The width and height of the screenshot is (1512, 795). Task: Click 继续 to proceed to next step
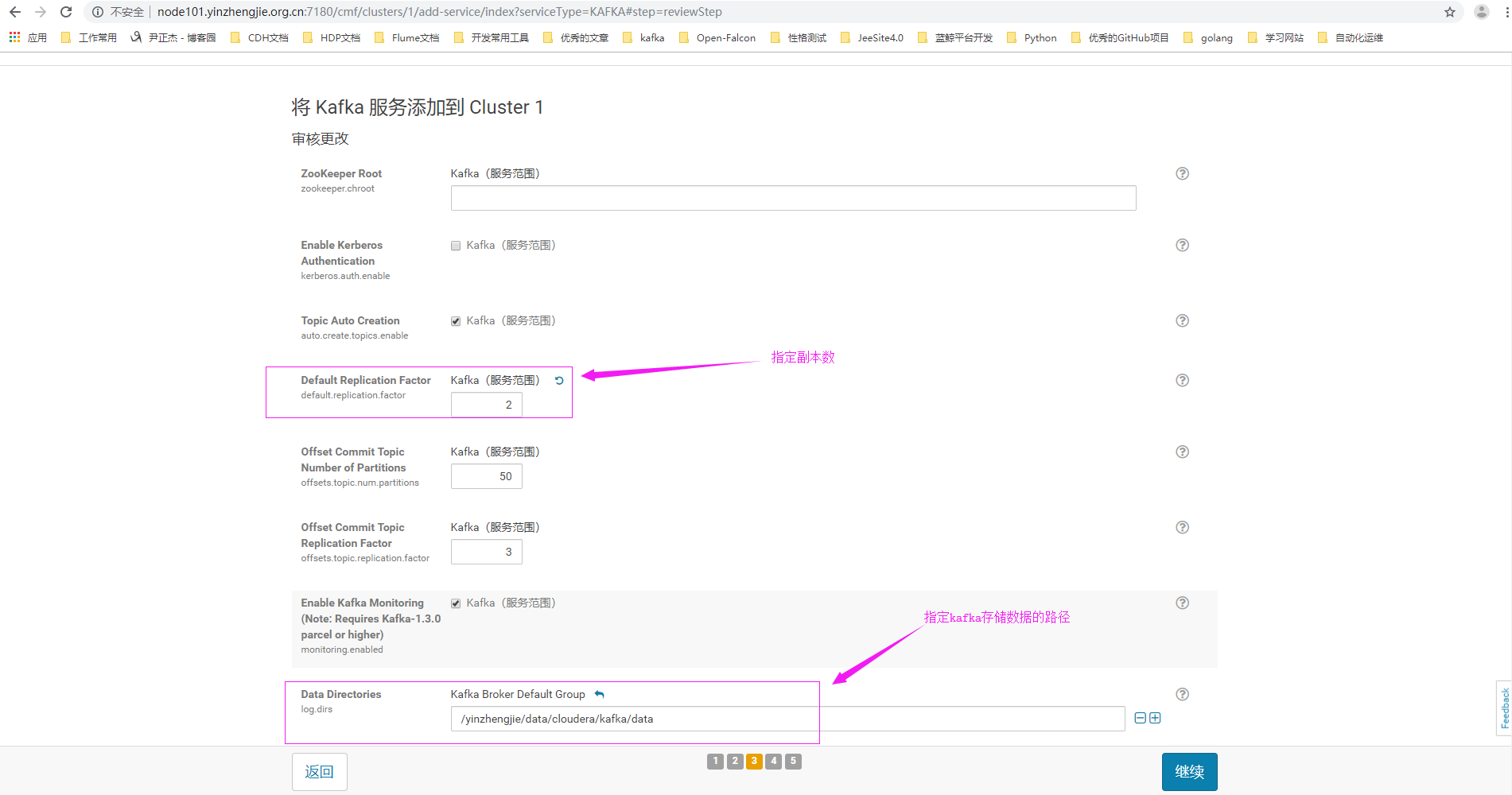coord(1189,771)
